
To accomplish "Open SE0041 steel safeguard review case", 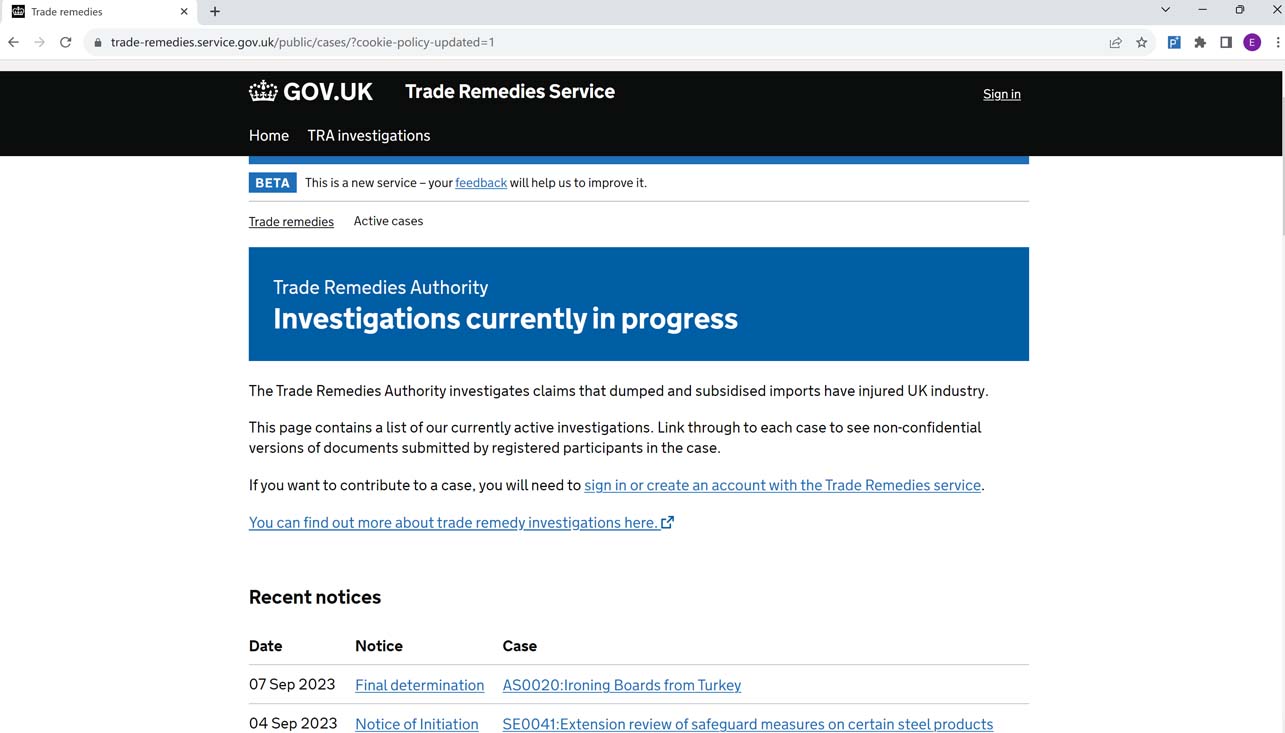I will 748,724.
